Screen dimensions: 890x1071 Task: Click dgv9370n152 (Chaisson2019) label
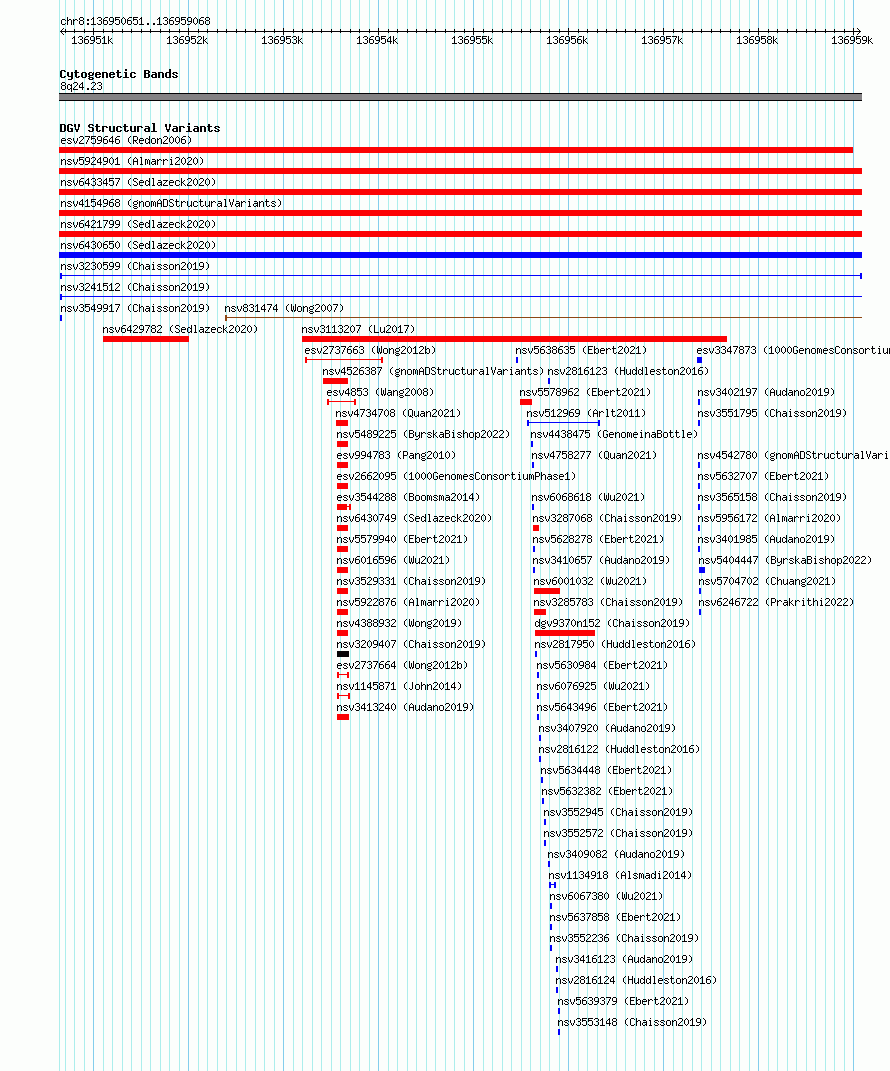point(612,624)
